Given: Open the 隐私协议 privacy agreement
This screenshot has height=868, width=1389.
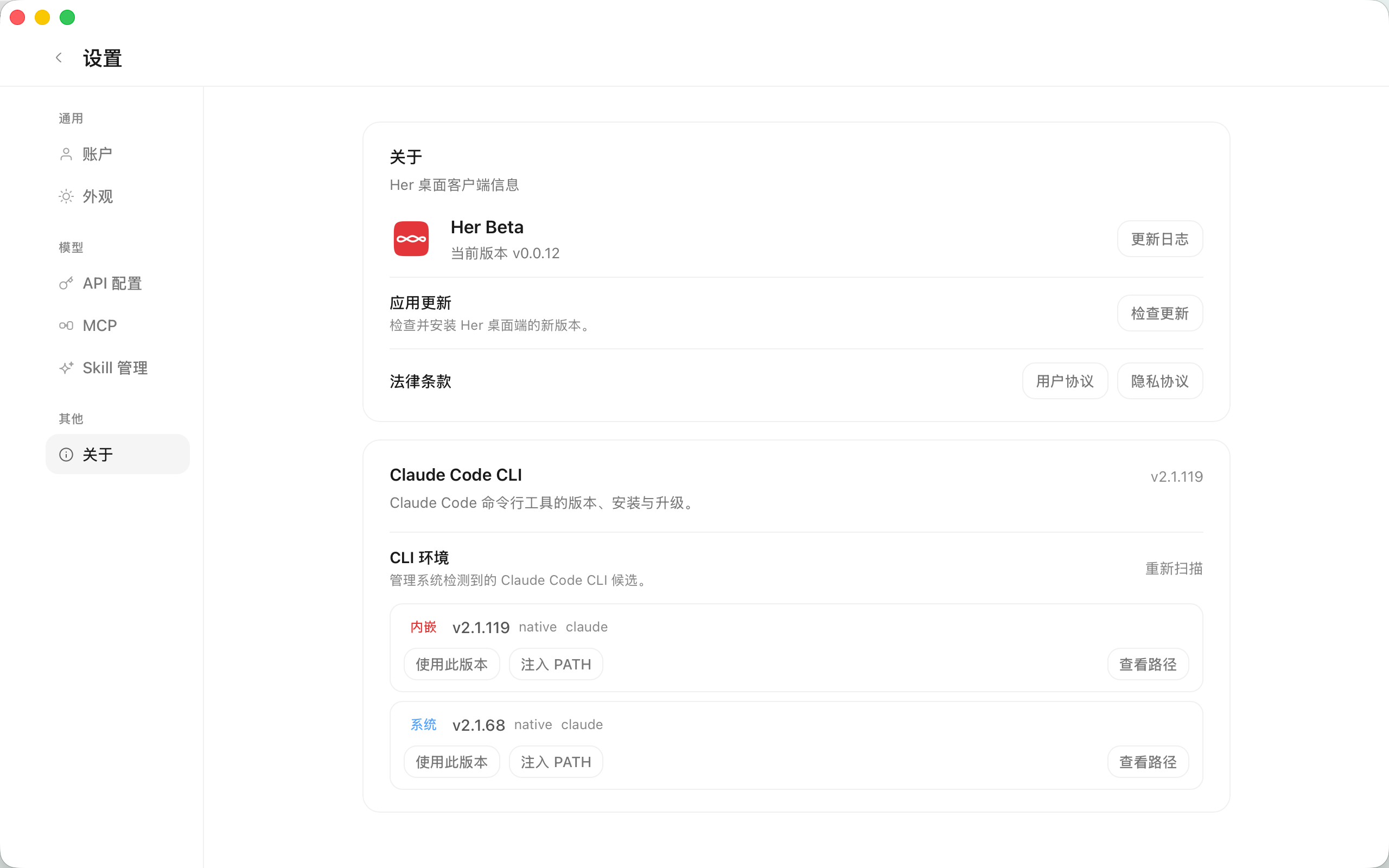Looking at the screenshot, I should click(1160, 381).
